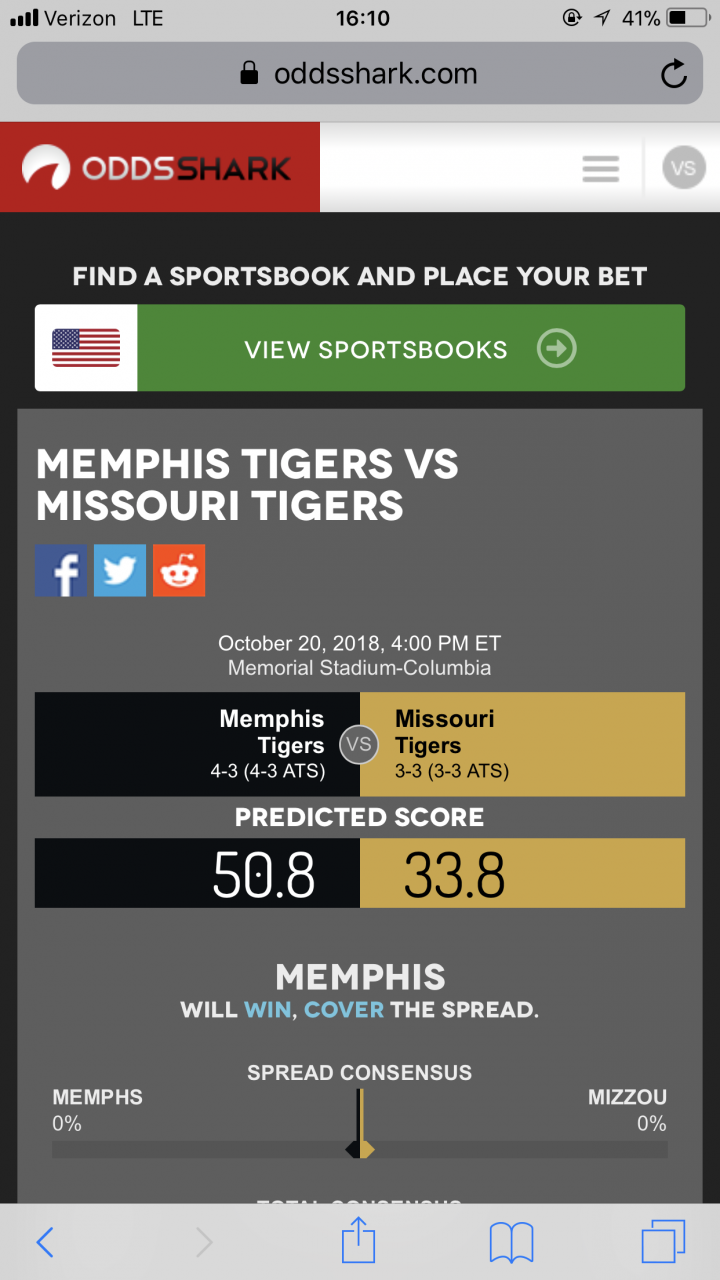Tap the VS circle between team names
720x1280 pixels.
pos(359,744)
